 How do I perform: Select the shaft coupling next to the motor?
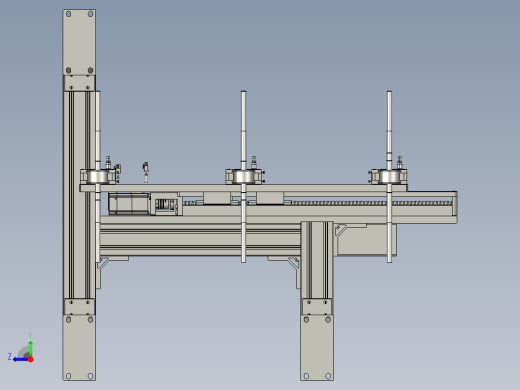click(166, 205)
